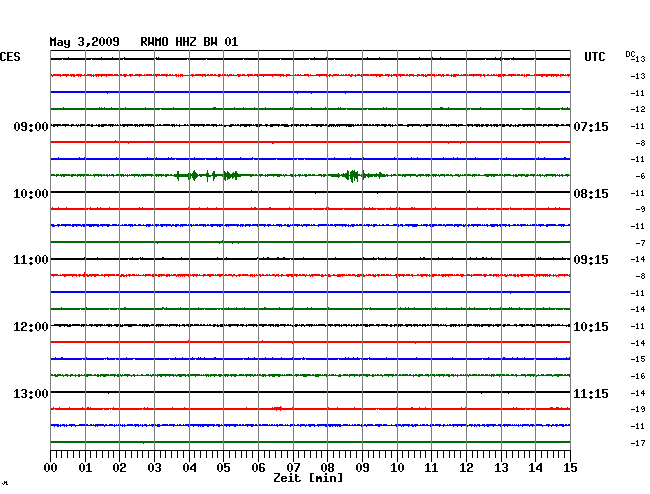Click minute tick label "15" on time axis
The image size is (650, 494).
click(570, 468)
